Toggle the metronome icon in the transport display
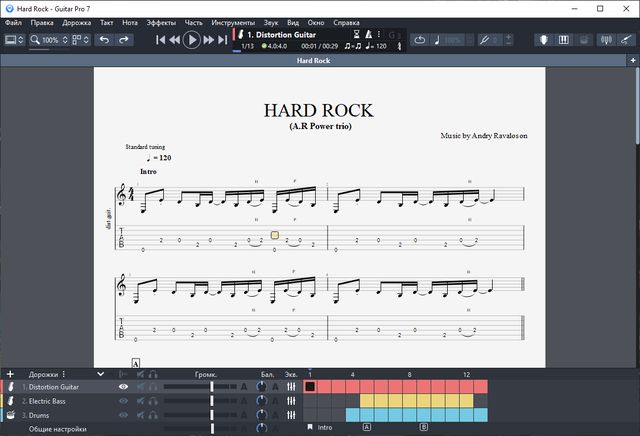Image resolution: width=640 pixels, height=436 pixels. (368, 34)
